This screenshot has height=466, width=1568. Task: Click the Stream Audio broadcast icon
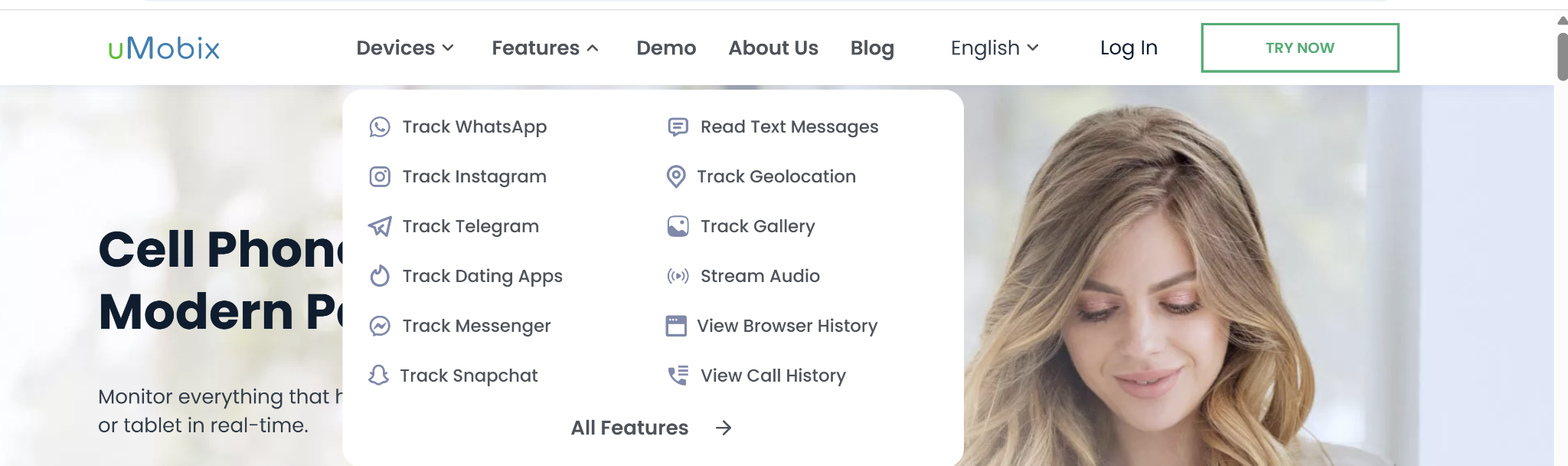pyautogui.click(x=678, y=276)
